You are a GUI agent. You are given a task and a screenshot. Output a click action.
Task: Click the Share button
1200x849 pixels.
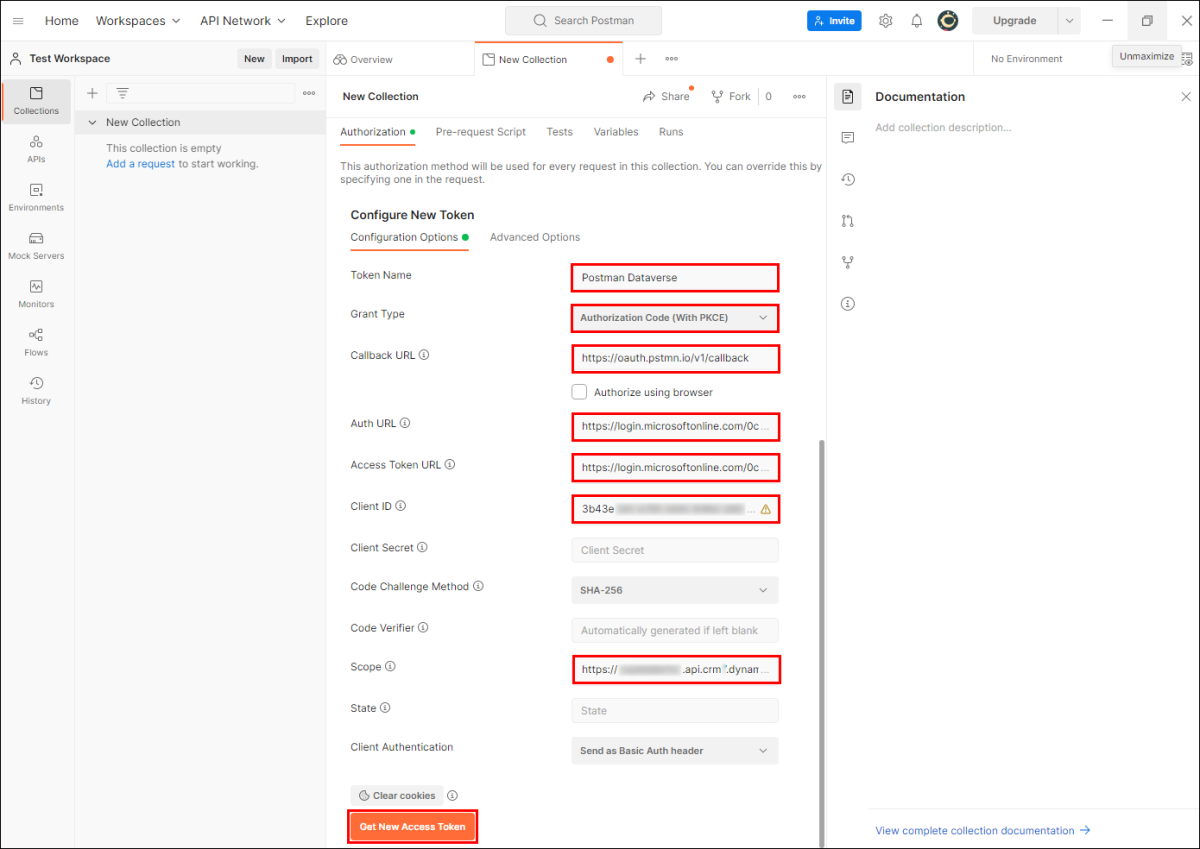pyautogui.click(x=667, y=96)
